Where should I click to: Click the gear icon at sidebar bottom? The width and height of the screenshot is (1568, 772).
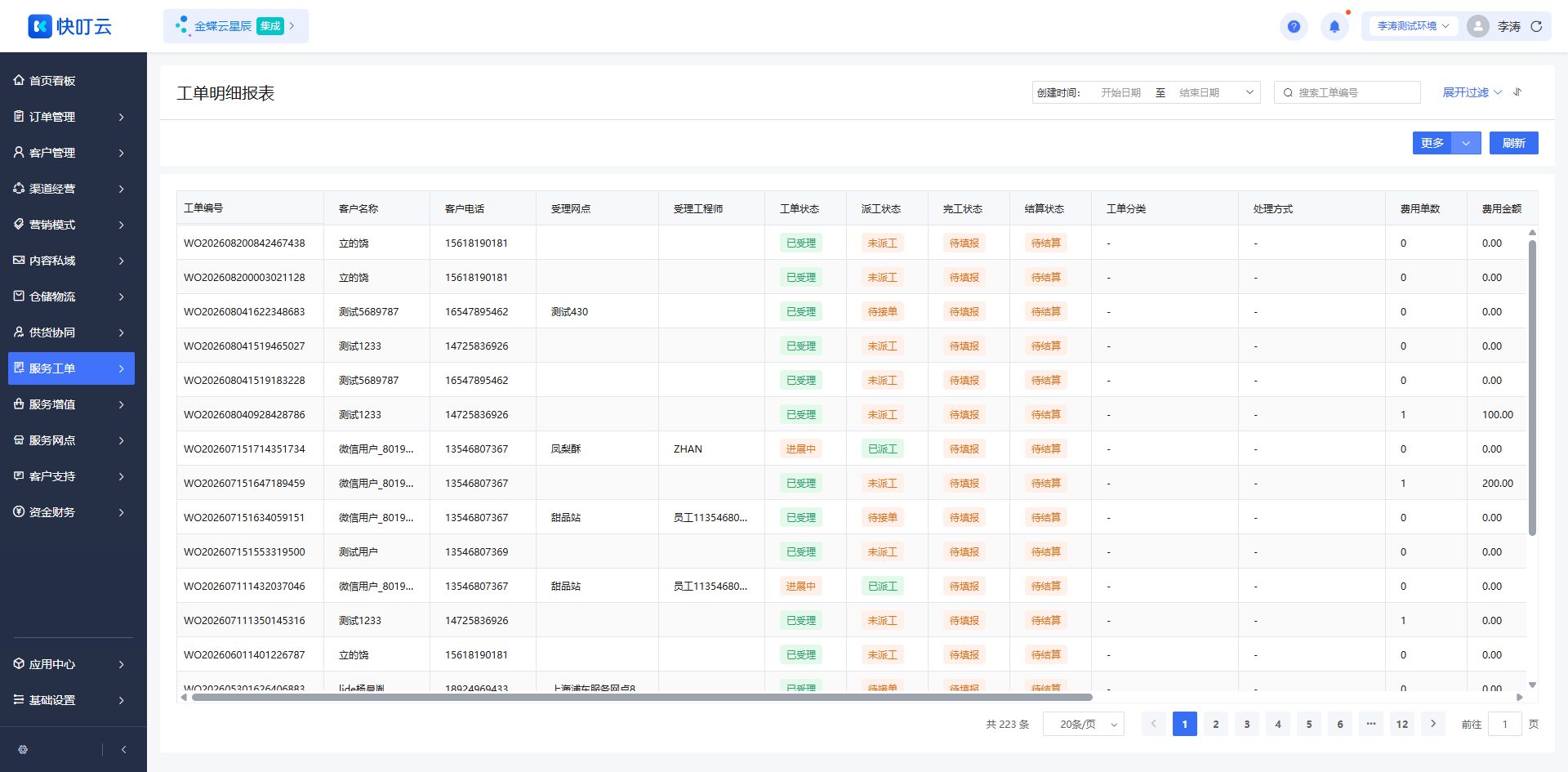click(23, 749)
